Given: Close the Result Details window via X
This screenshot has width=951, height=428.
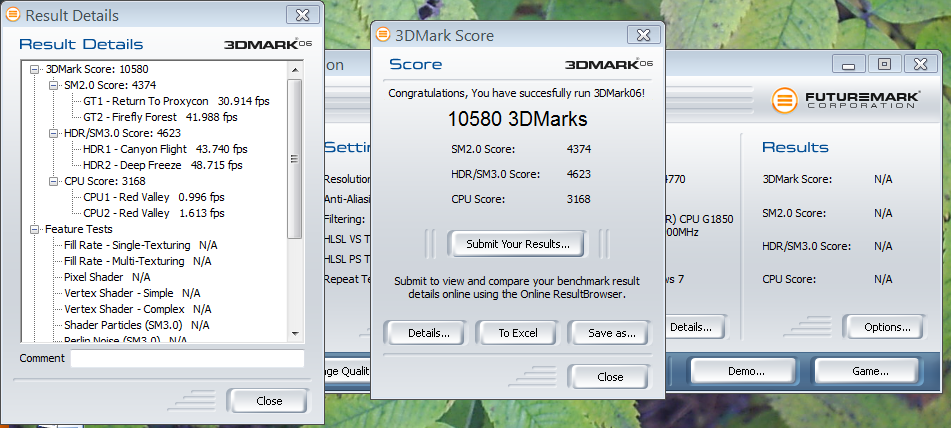Looking at the screenshot, I should pos(302,15).
